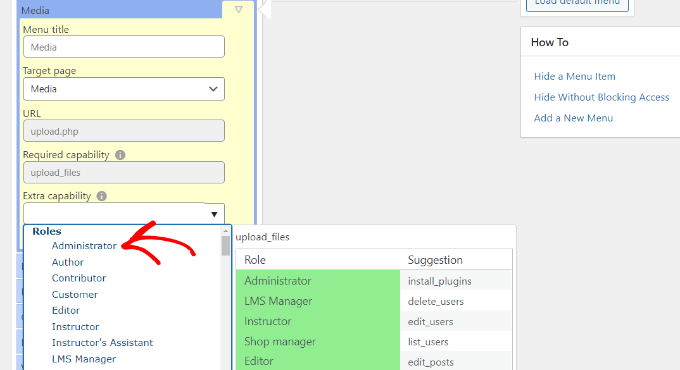Select Administrator in the Roles list

(84, 246)
